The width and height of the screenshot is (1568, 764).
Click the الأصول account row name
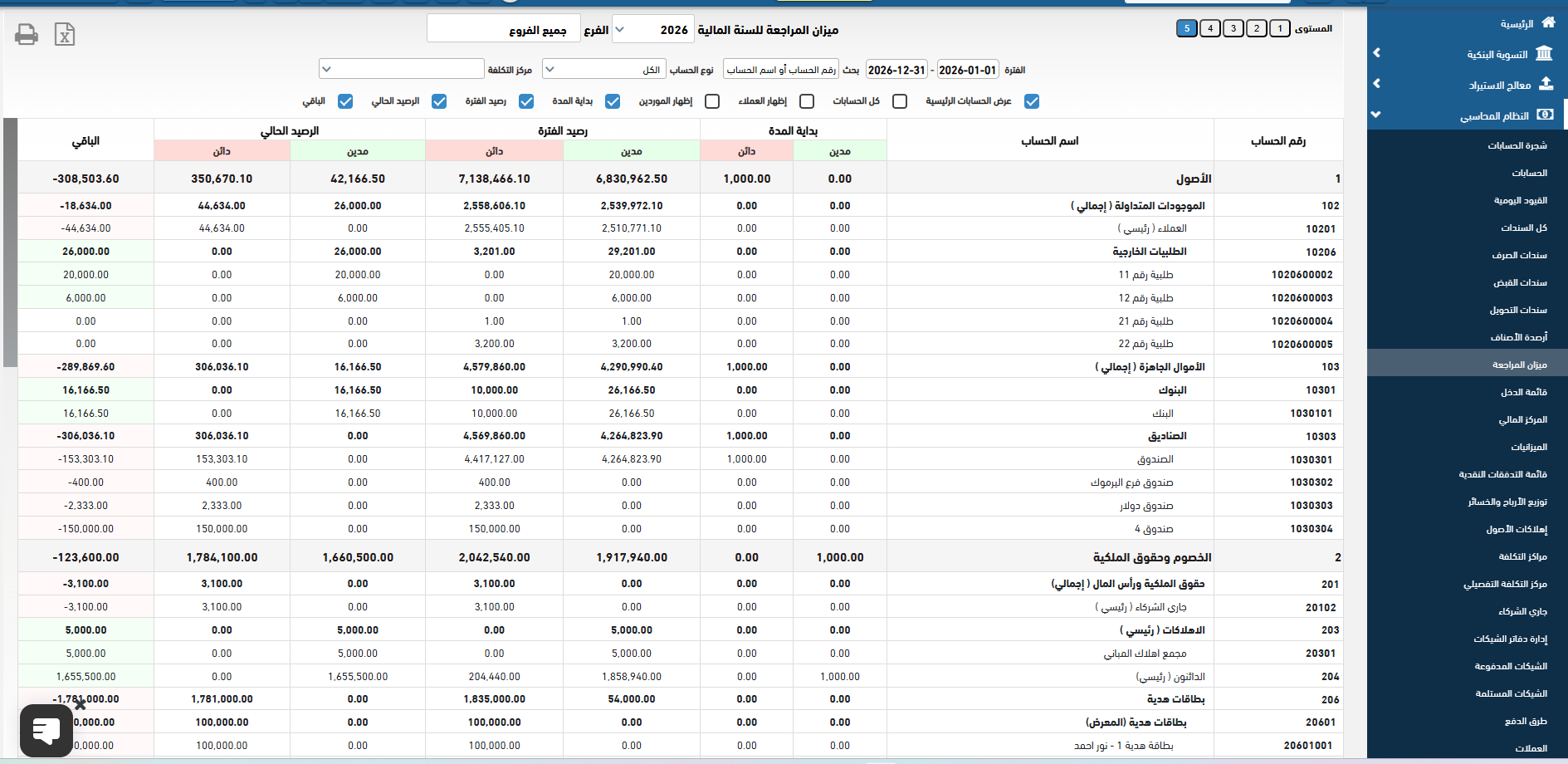[x=1193, y=179]
